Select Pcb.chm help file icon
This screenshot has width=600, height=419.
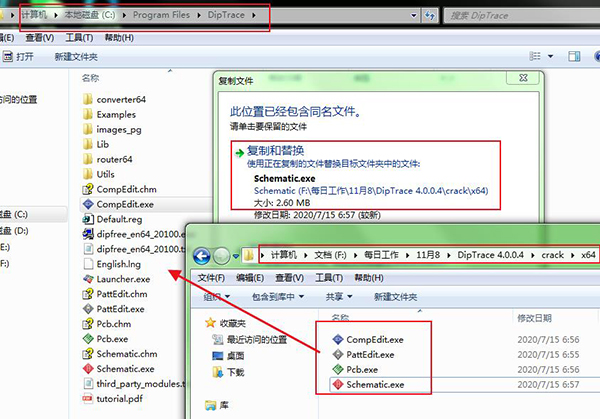88,324
